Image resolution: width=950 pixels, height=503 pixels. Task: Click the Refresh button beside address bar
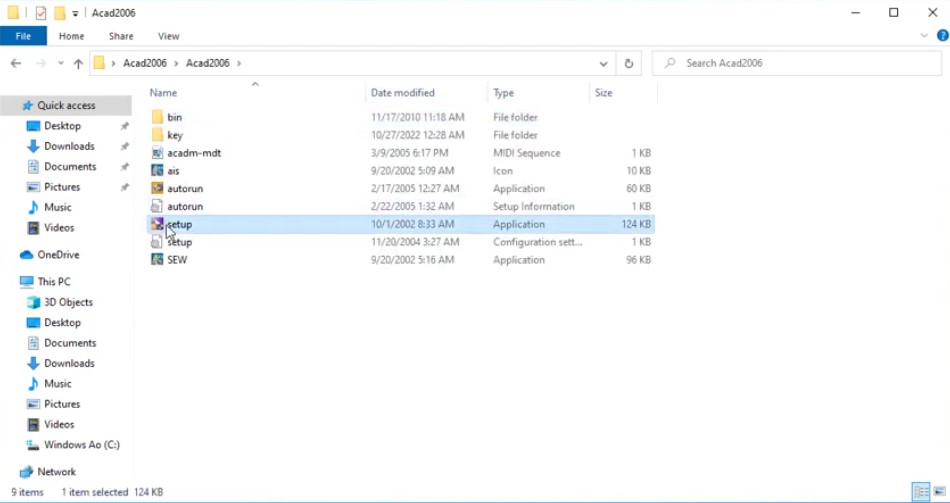[x=629, y=63]
